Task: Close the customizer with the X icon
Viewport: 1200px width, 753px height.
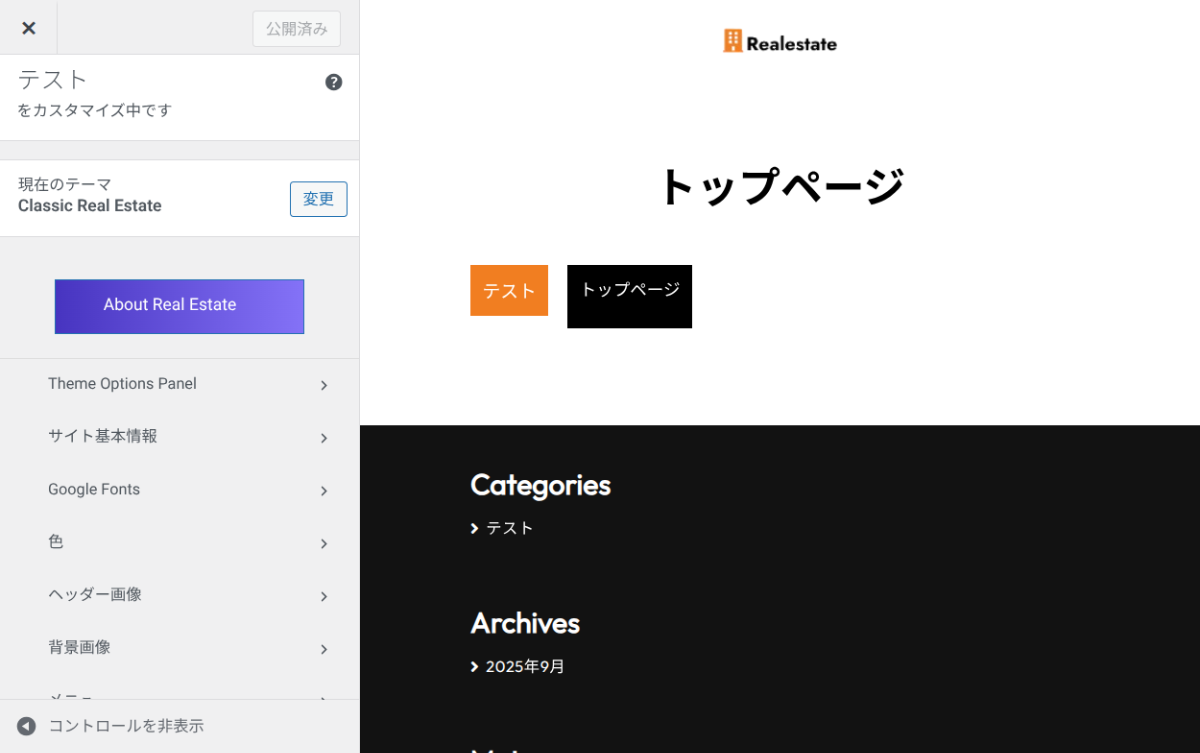Action: point(28,28)
